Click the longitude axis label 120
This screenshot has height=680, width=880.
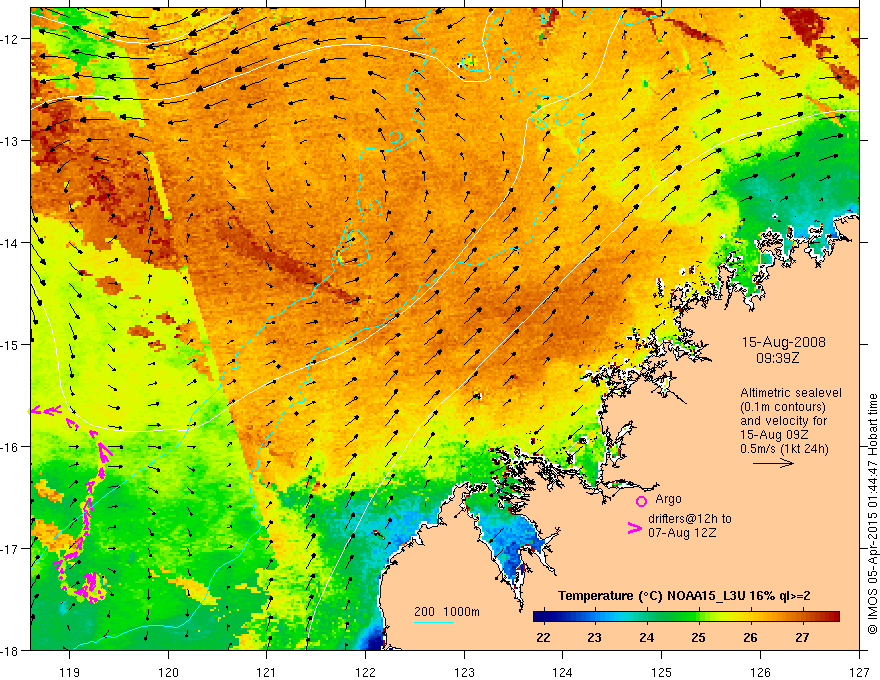click(x=168, y=672)
